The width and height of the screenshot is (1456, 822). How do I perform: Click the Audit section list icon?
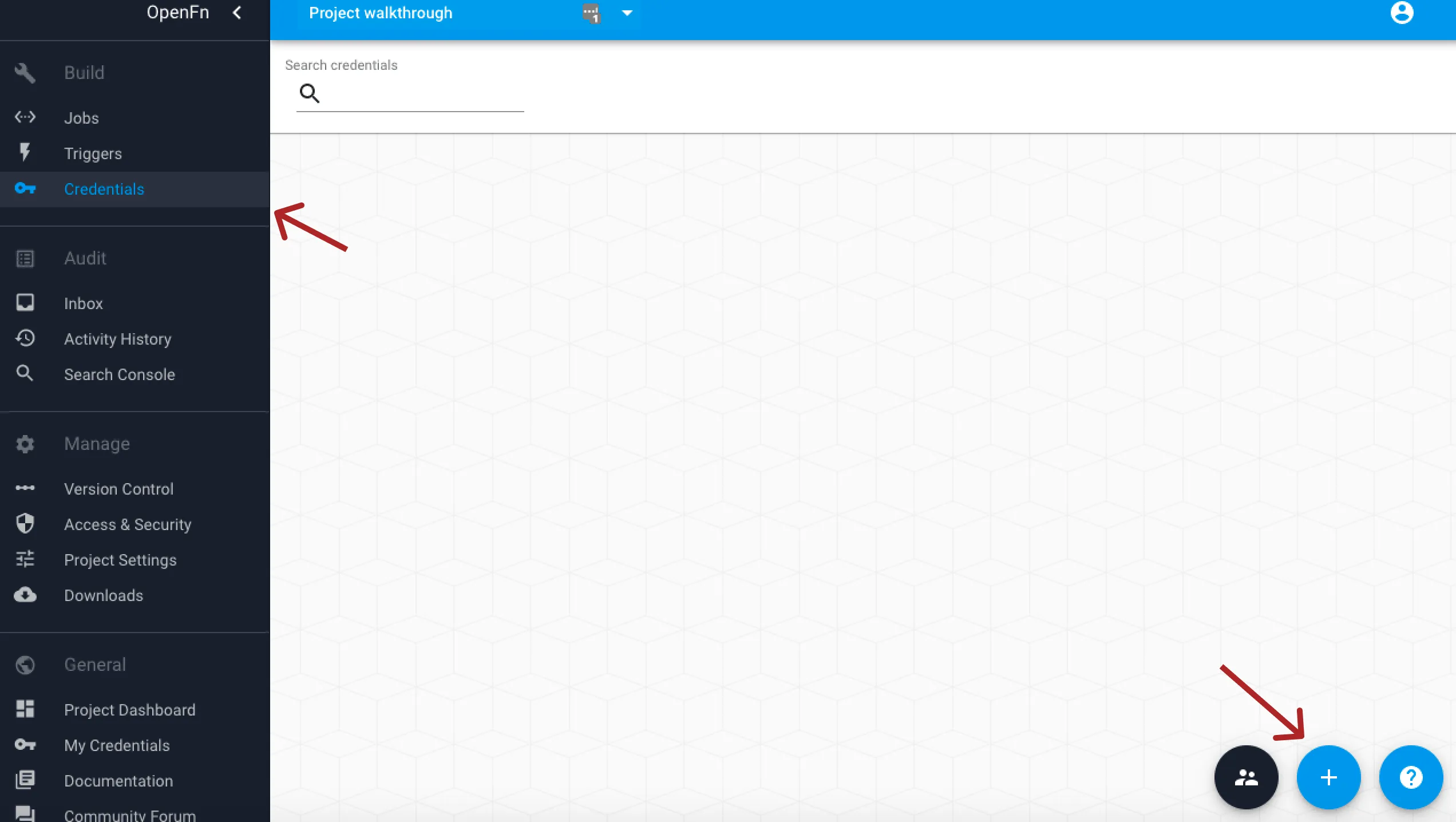25,259
